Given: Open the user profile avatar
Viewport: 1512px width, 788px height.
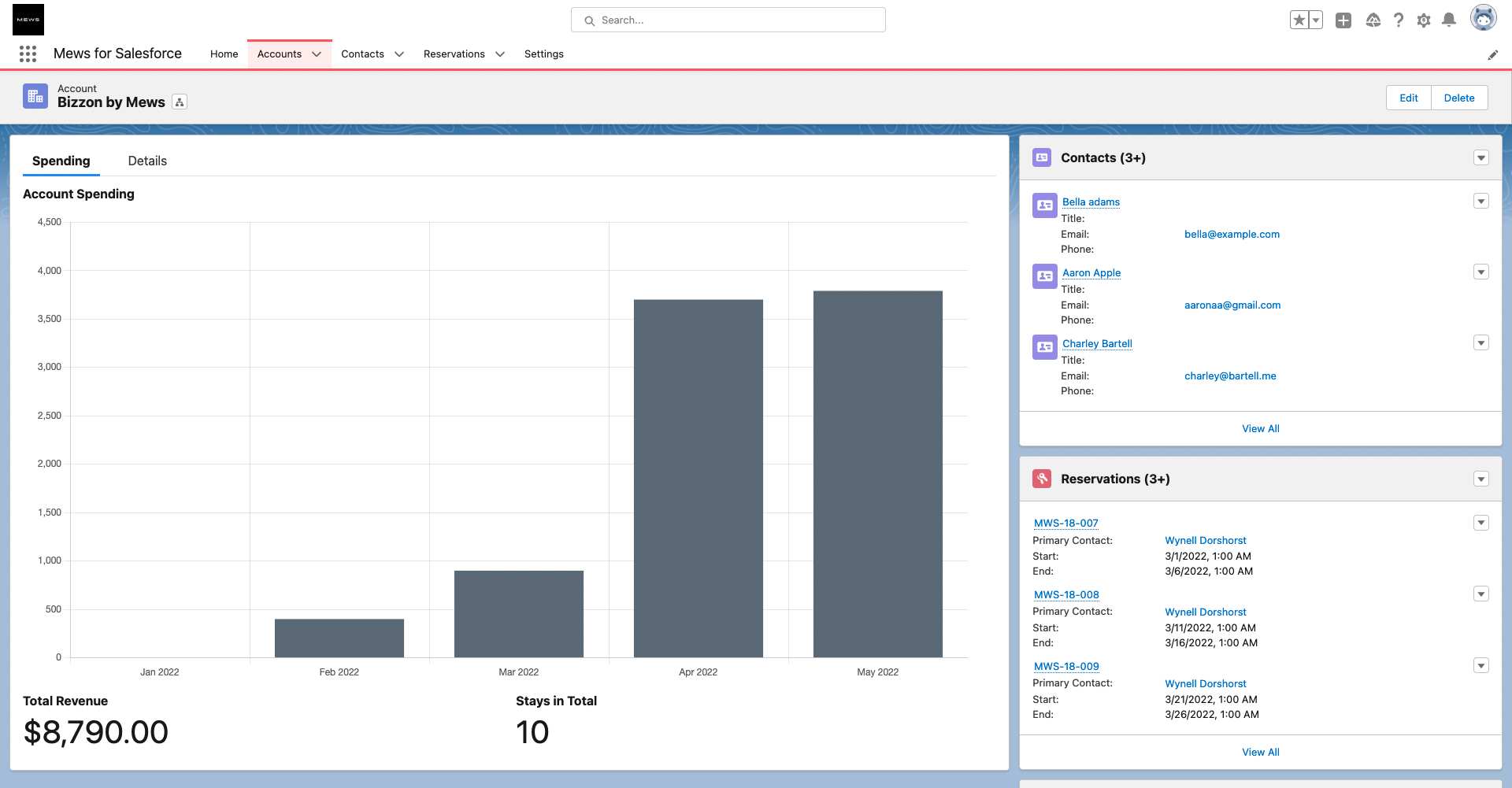Looking at the screenshot, I should tap(1484, 18).
